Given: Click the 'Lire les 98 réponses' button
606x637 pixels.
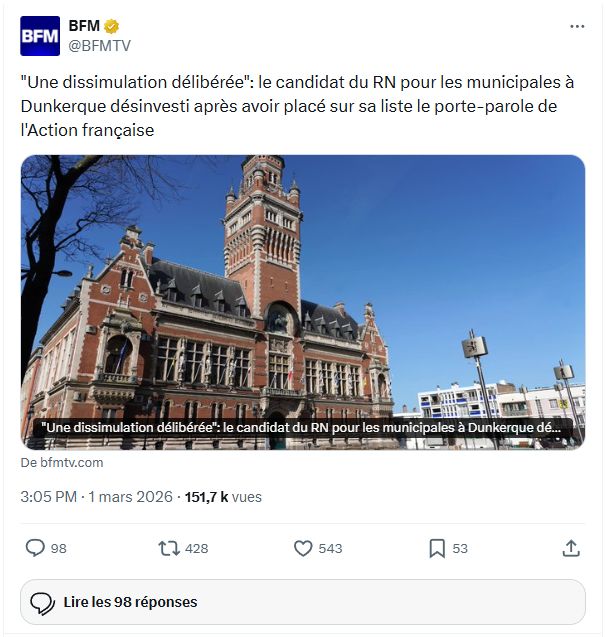Looking at the screenshot, I should (x=303, y=602).
